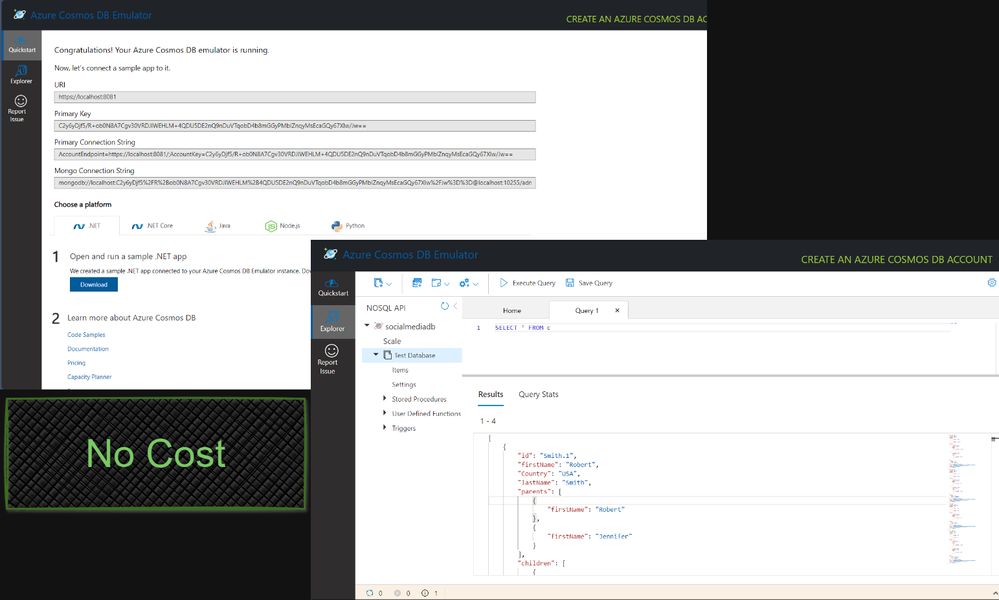Image resolution: width=999 pixels, height=600 pixels.
Task: Click the Open Query folder toolbar icon
Action: click(x=436, y=283)
